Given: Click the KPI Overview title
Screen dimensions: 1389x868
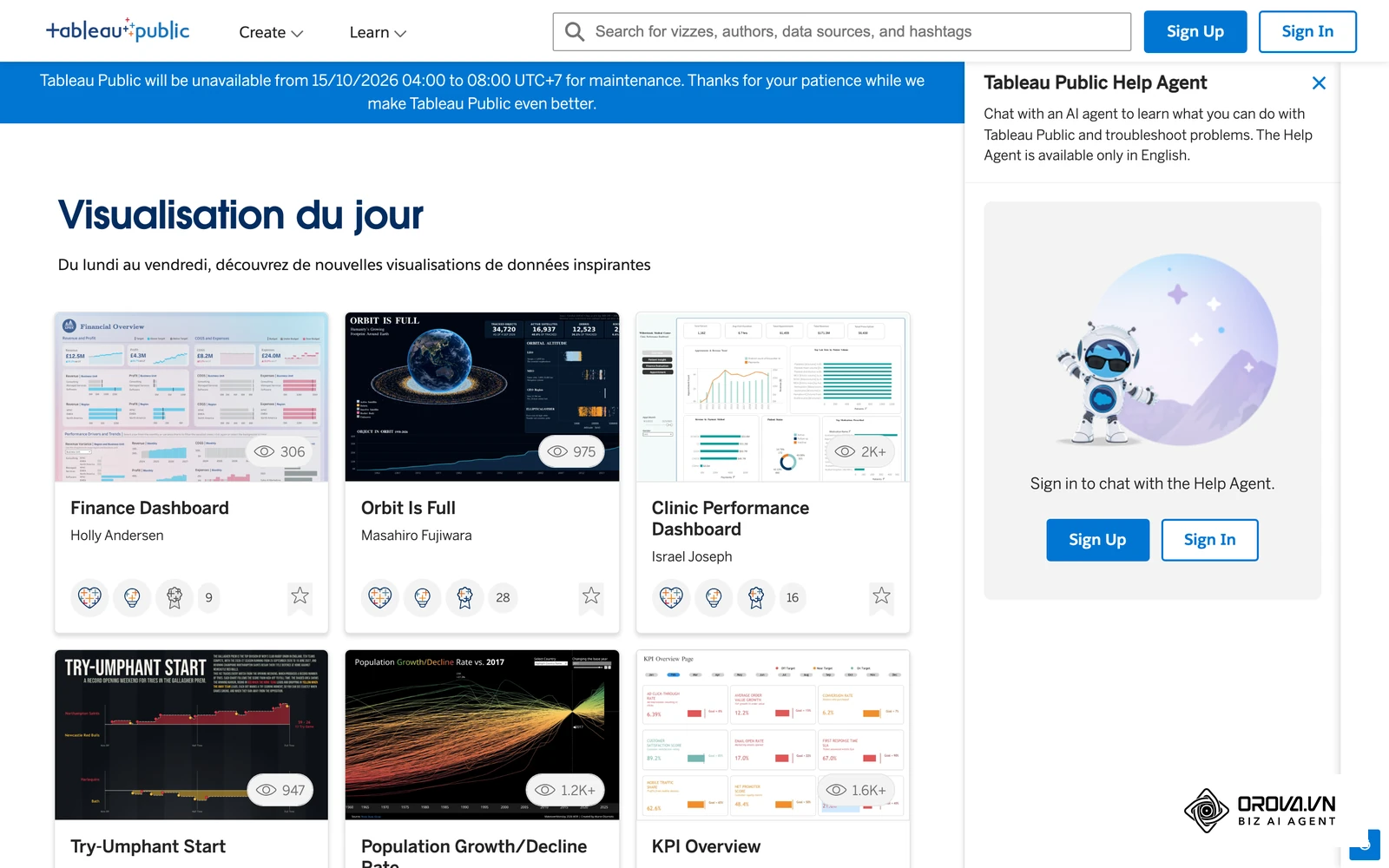Looking at the screenshot, I should 706,846.
